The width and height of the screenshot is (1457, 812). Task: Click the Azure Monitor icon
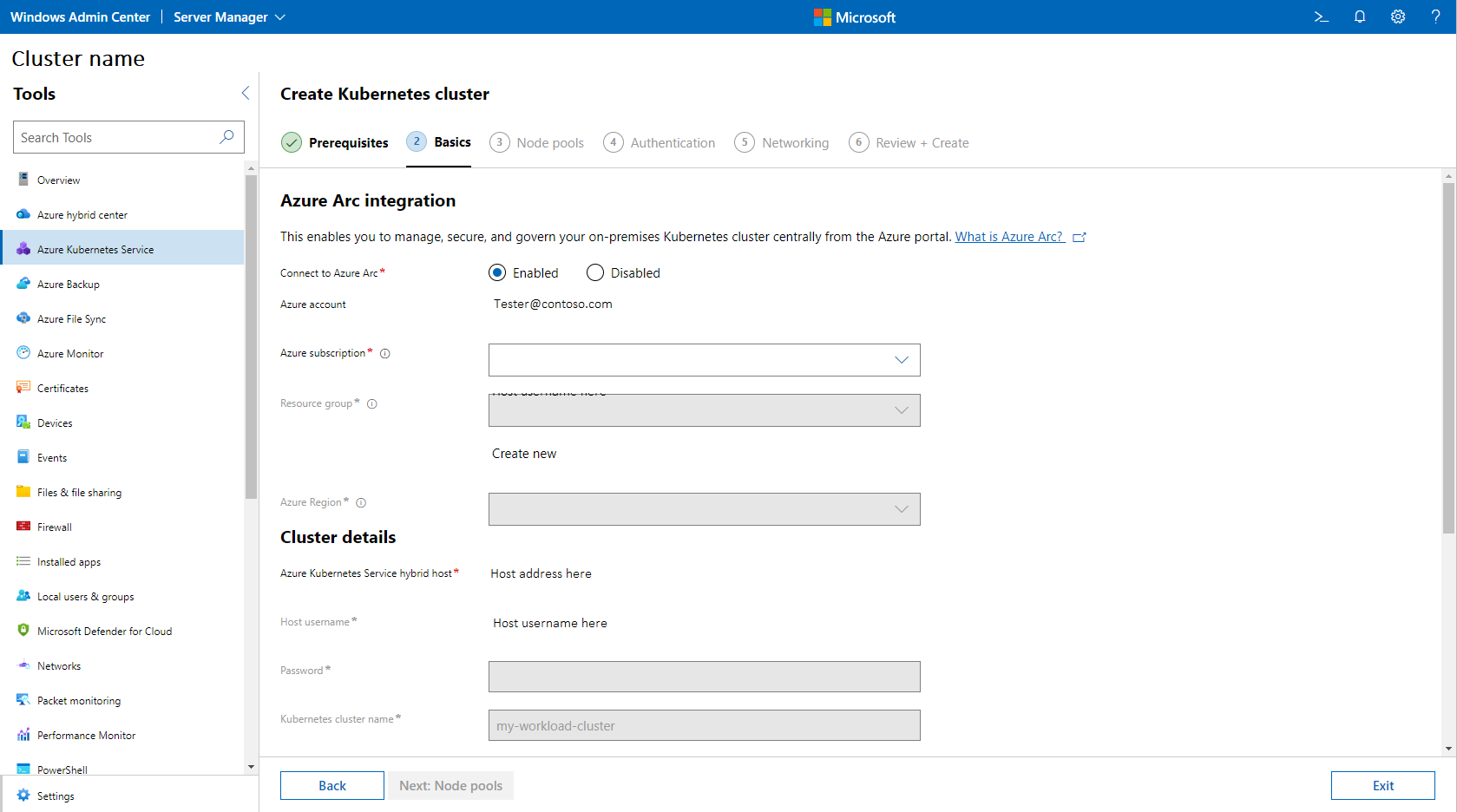pos(23,353)
